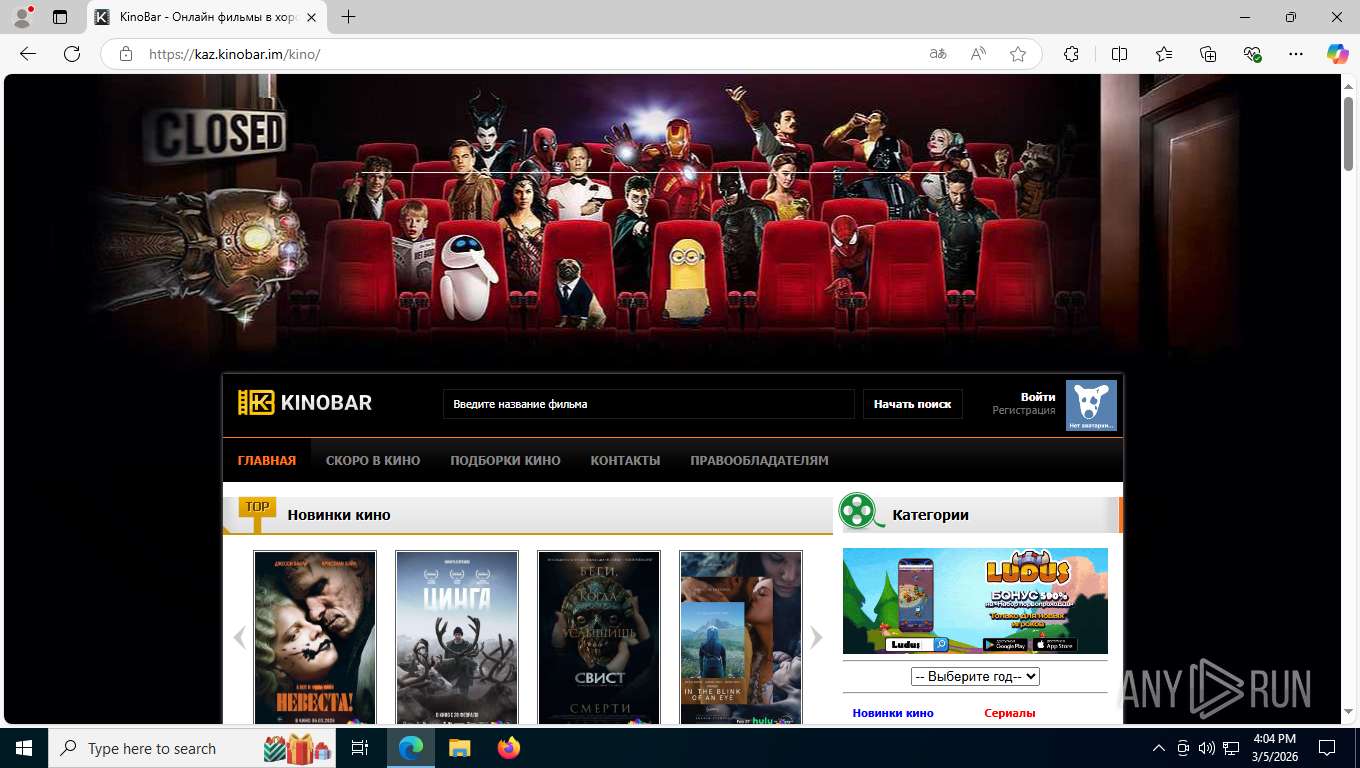Viewport: 1360px width, 768px height.
Task: Open the ГЛАВНАЯ menu item
Action: click(x=267, y=461)
